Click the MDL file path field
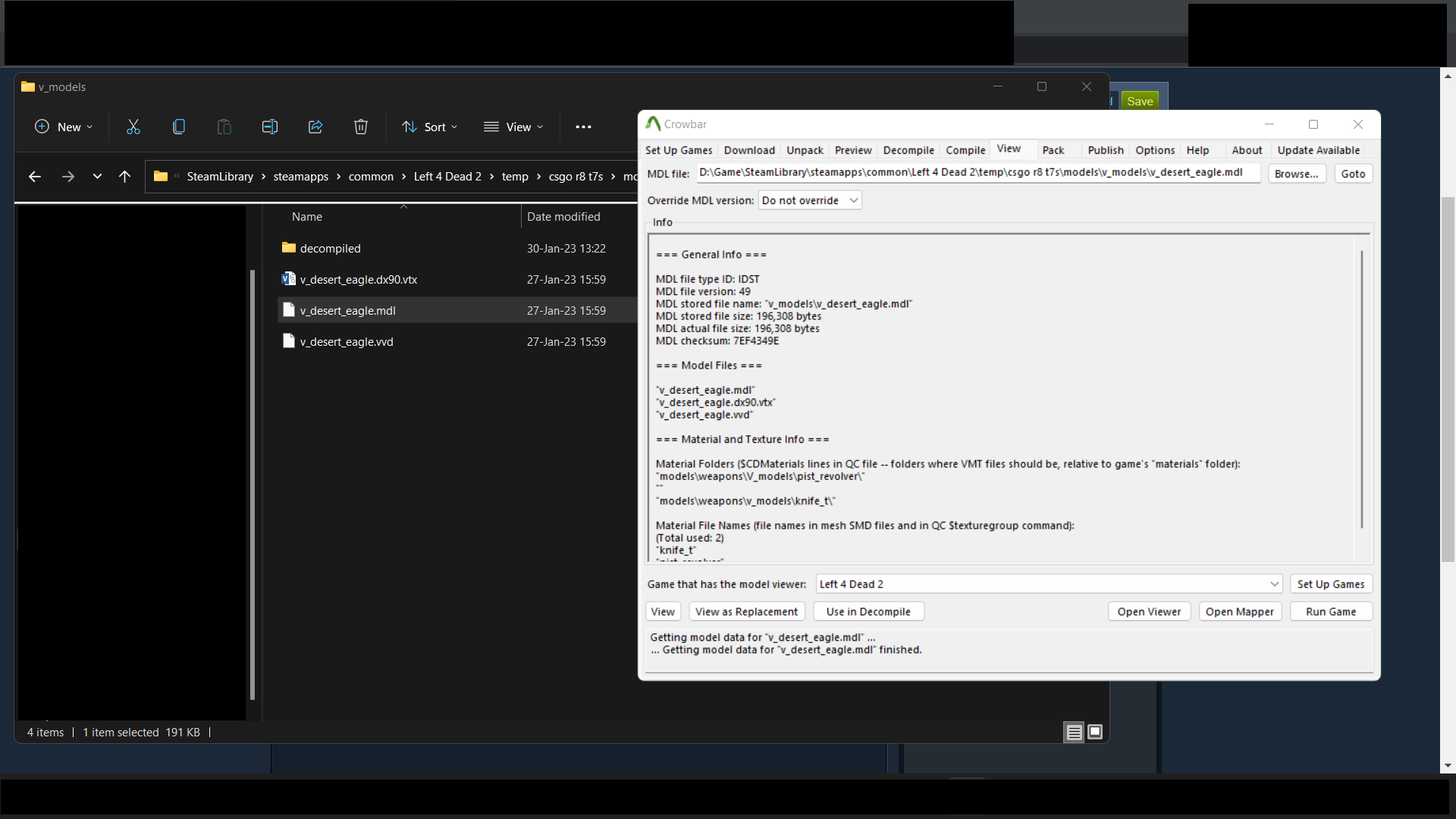1456x819 pixels. [x=978, y=173]
